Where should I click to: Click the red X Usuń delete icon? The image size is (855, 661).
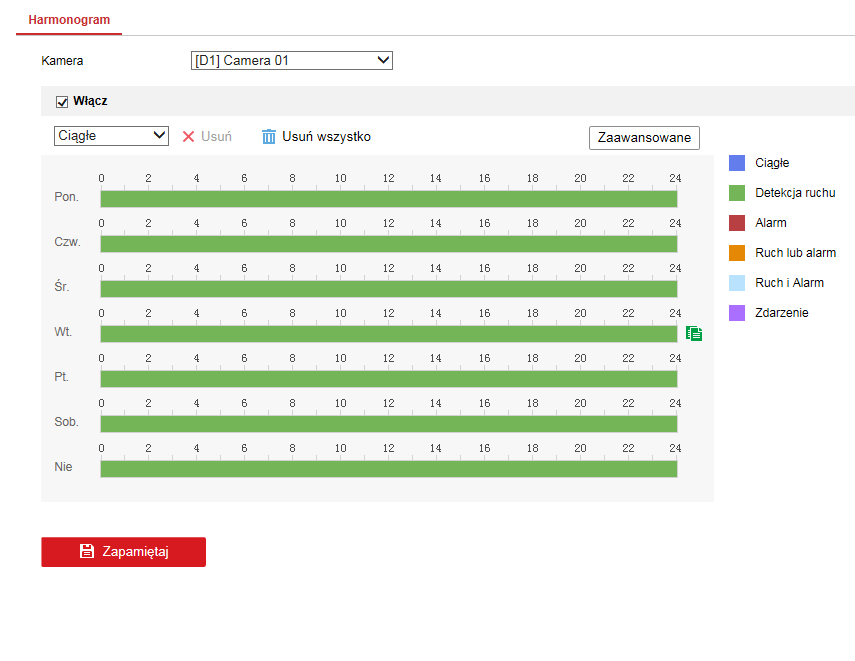(x=189, y=136)
